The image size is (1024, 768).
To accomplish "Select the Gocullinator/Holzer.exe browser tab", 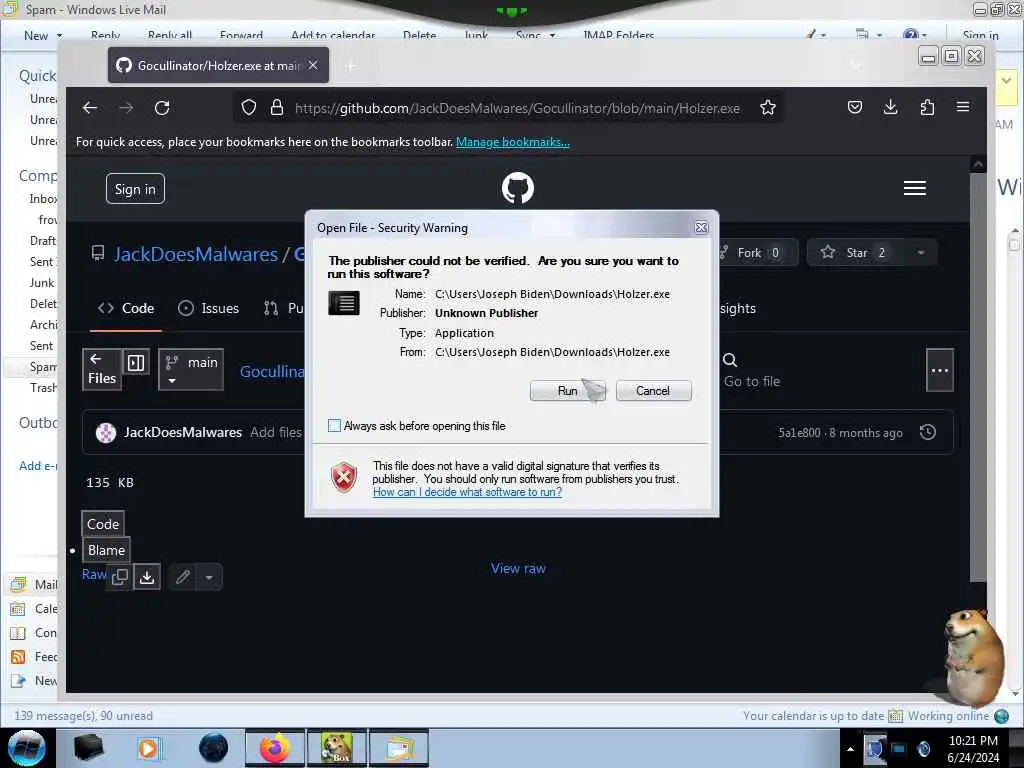I will (218, 65).
